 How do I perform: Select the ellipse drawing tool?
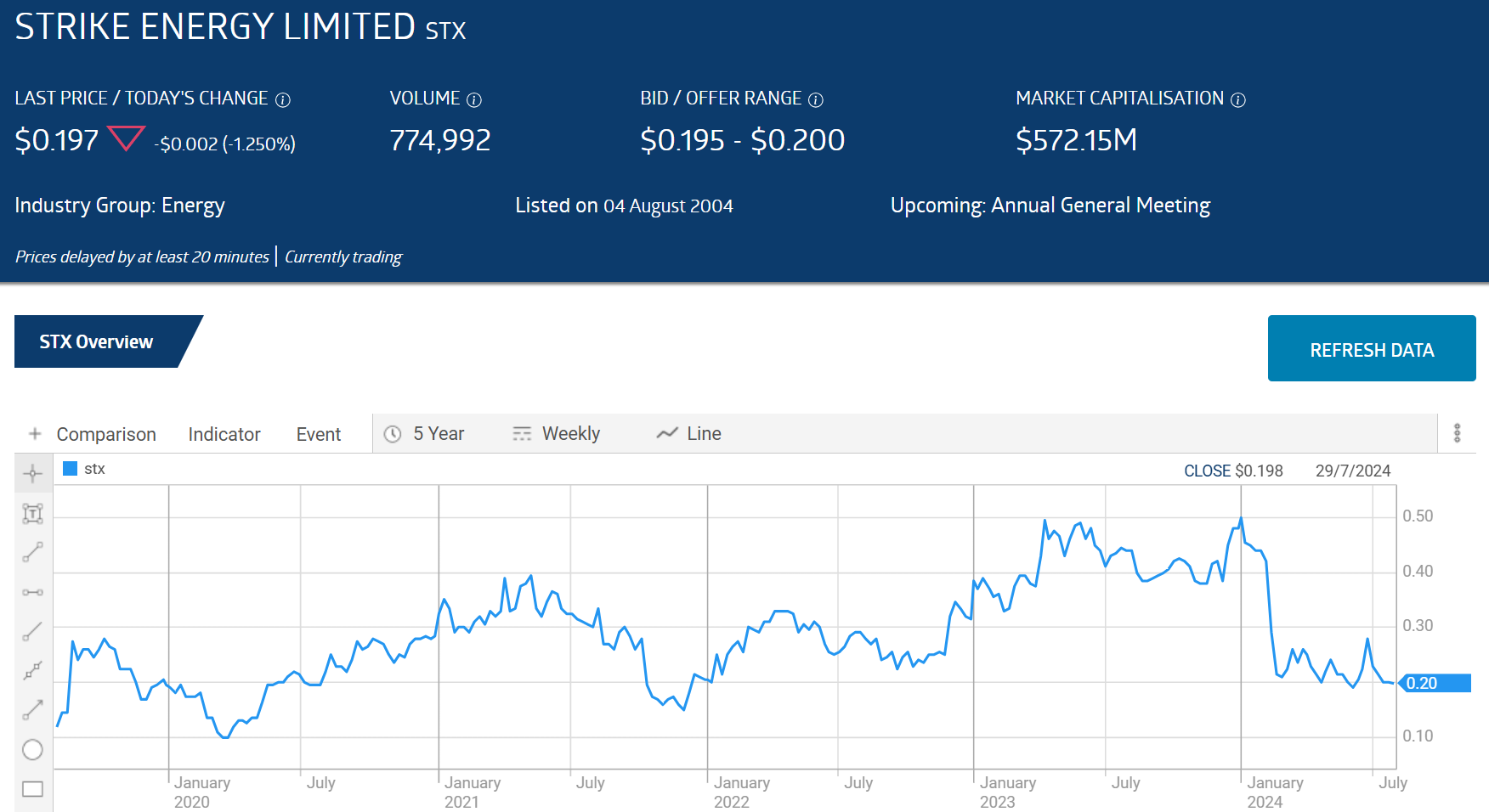coord(33,749)
